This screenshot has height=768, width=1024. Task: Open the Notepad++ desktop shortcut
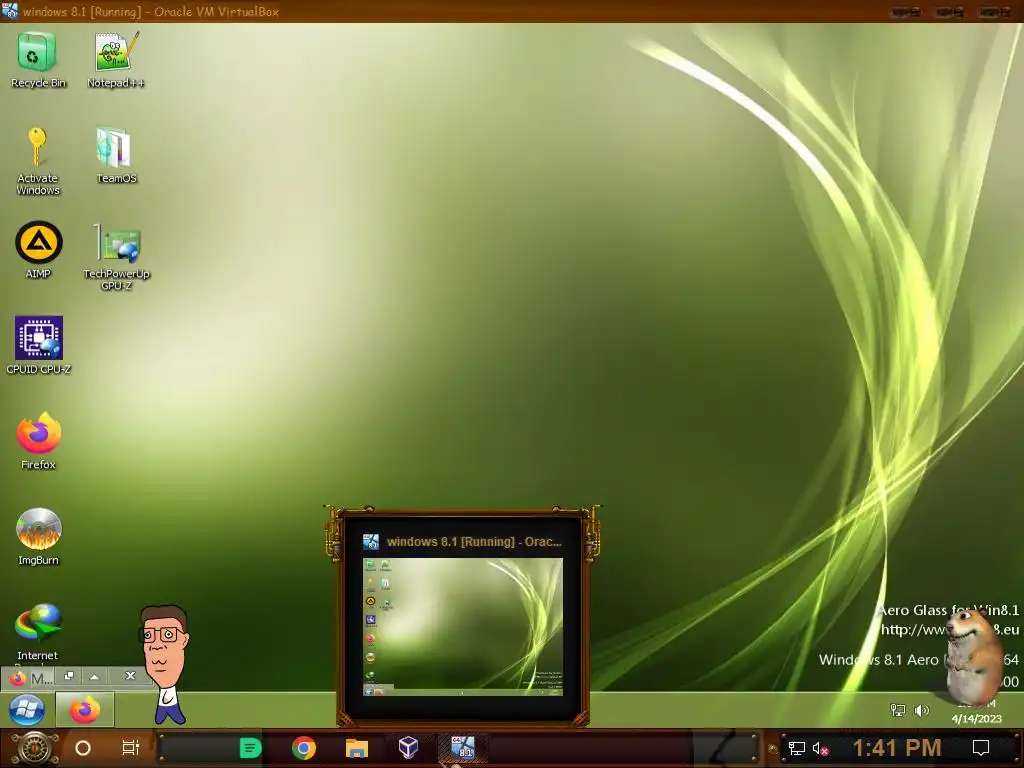coord(116,59)
